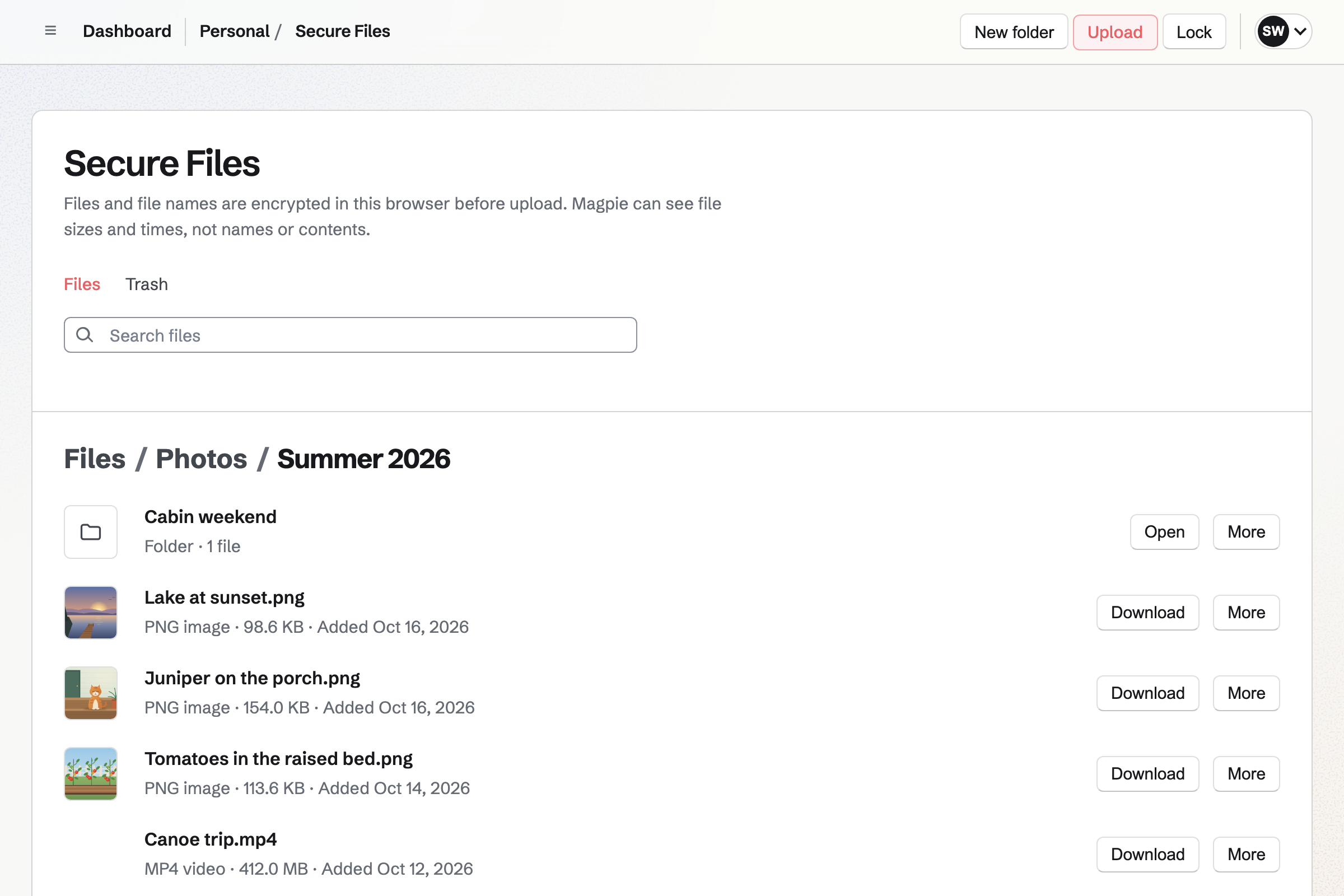Focus the Search files input
Viewport: 1344px width, 896px height.
(351, 335)
